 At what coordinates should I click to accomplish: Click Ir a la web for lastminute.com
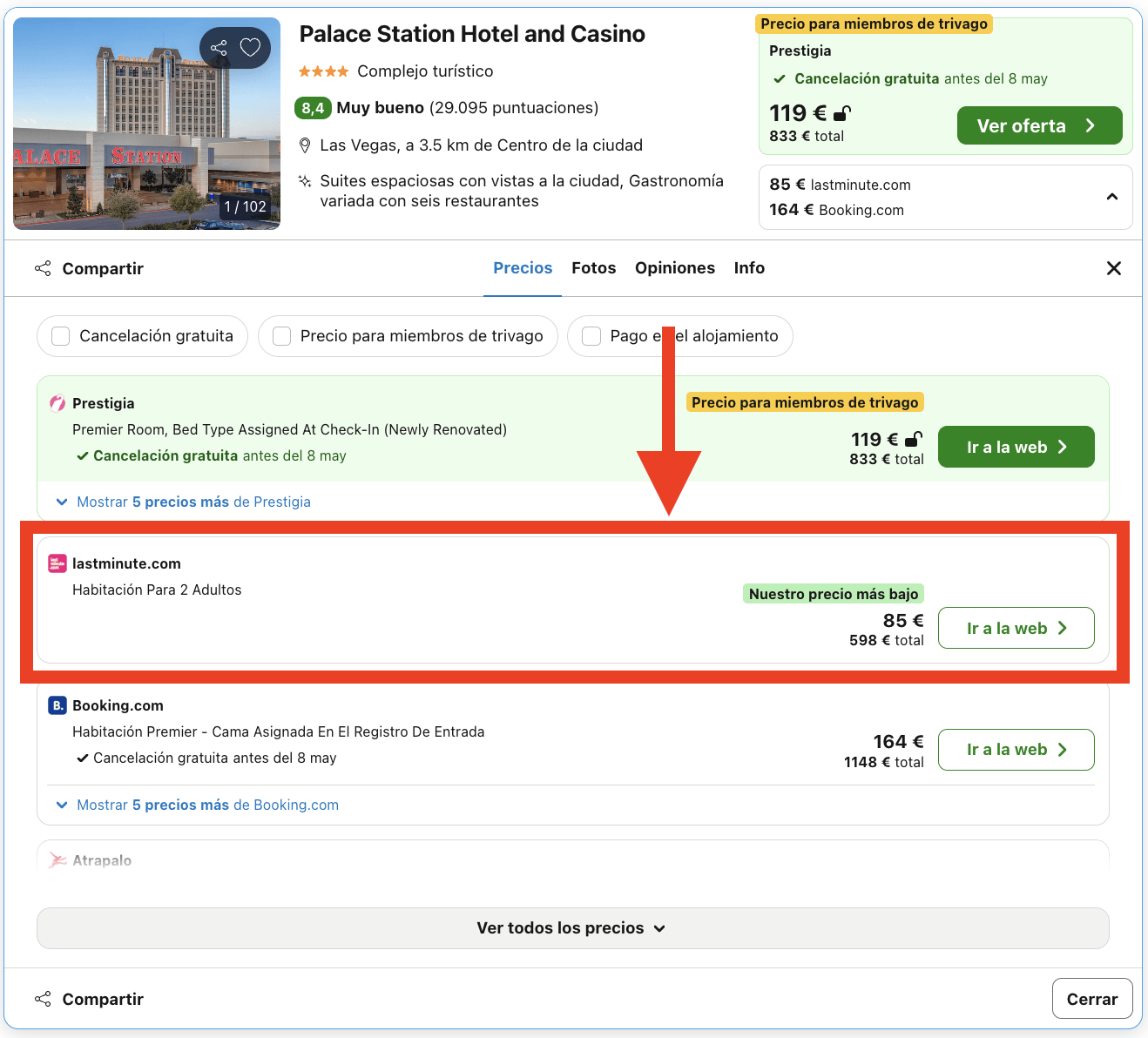point(1016,628)
